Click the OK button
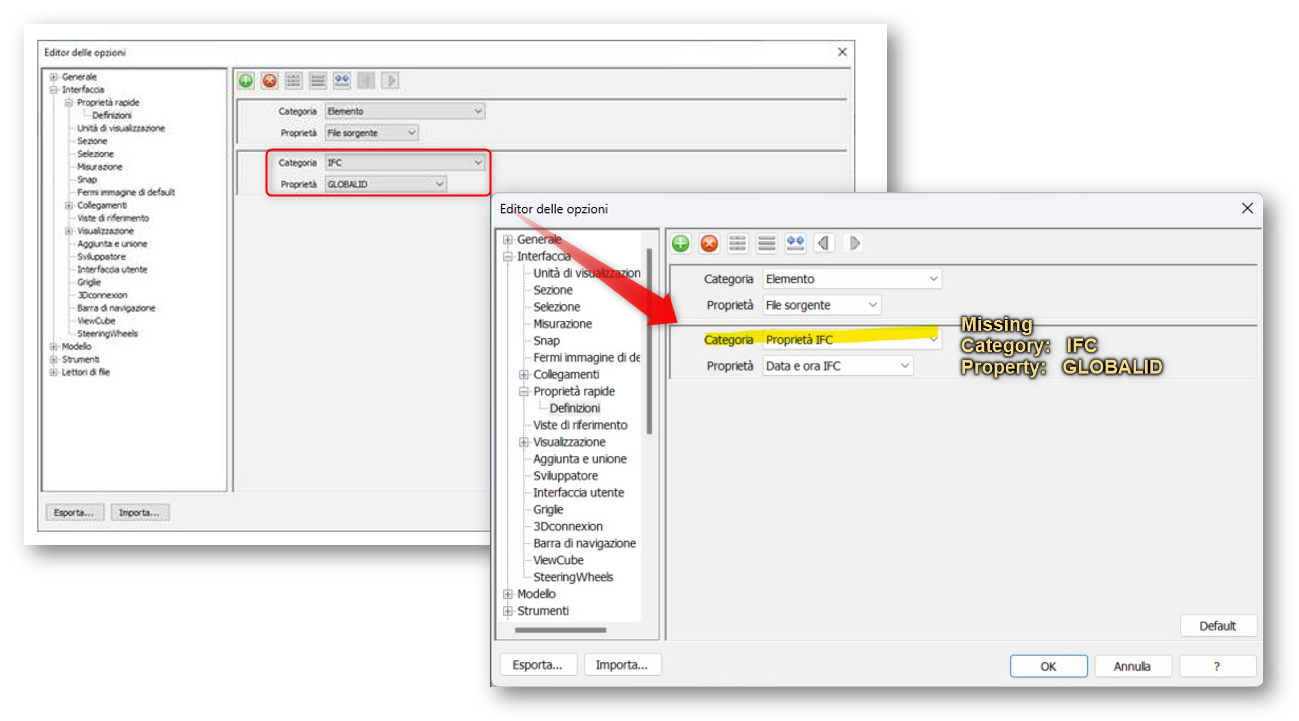The height and width of the screenshot is (721, 1299). 1048,664
